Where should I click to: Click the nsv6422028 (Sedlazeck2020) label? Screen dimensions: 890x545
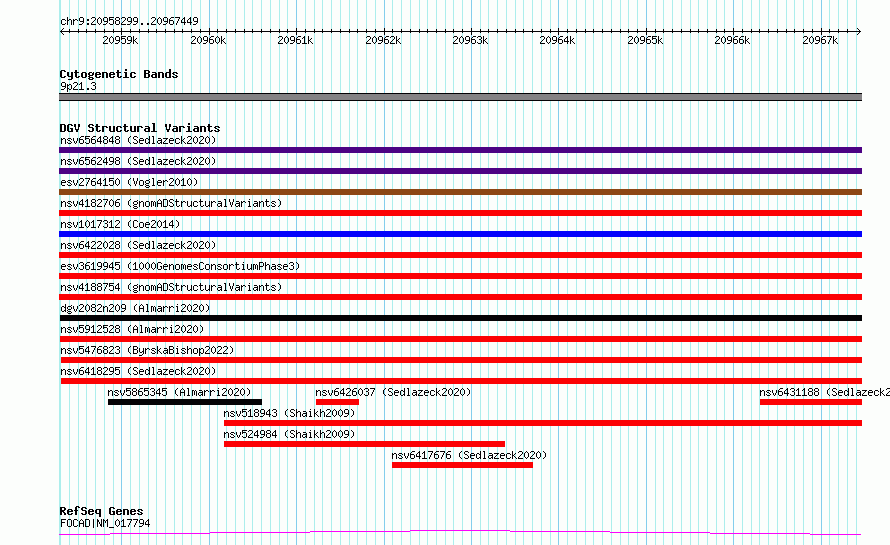138,245
